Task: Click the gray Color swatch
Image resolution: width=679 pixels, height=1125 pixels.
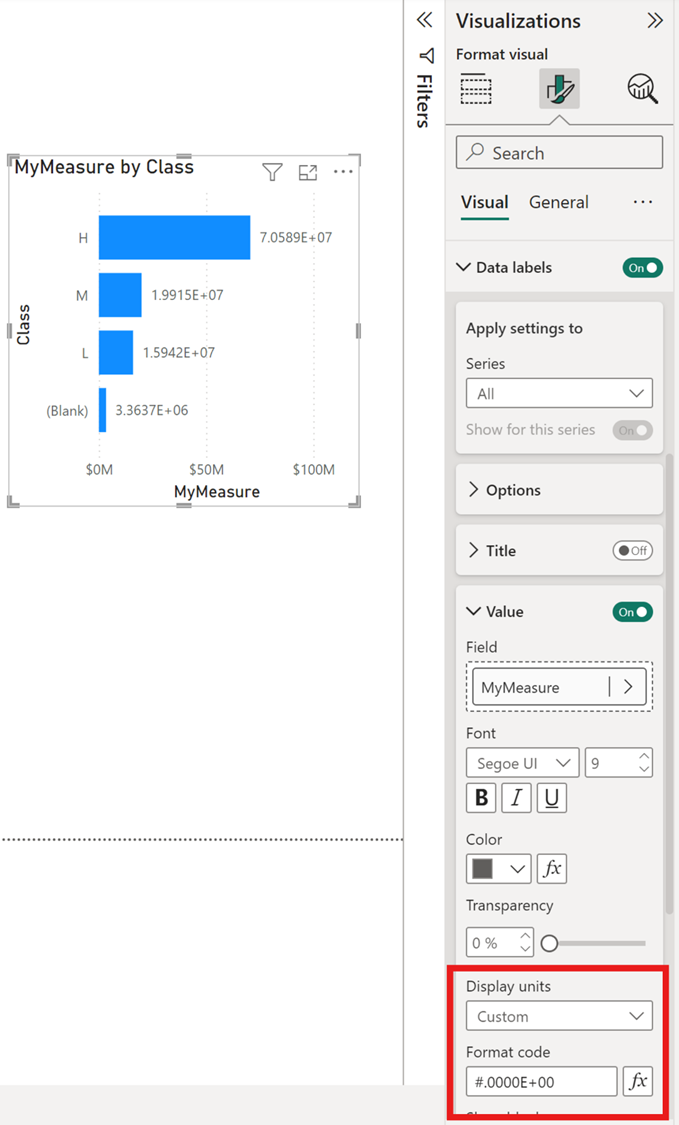Action: click(x=482, y=869)
